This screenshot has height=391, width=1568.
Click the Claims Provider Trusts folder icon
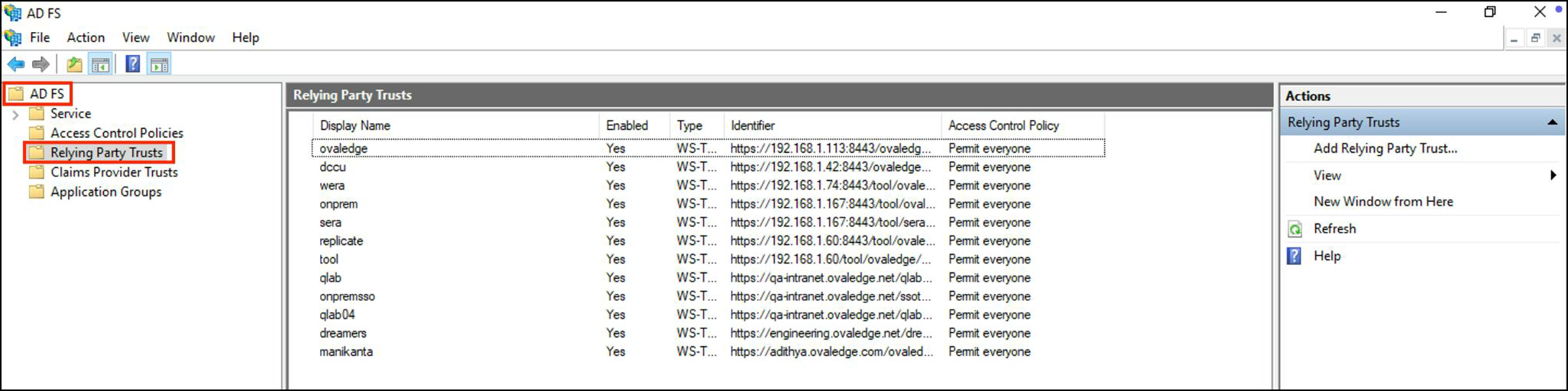pyautogui.click(x=36, y=173)
